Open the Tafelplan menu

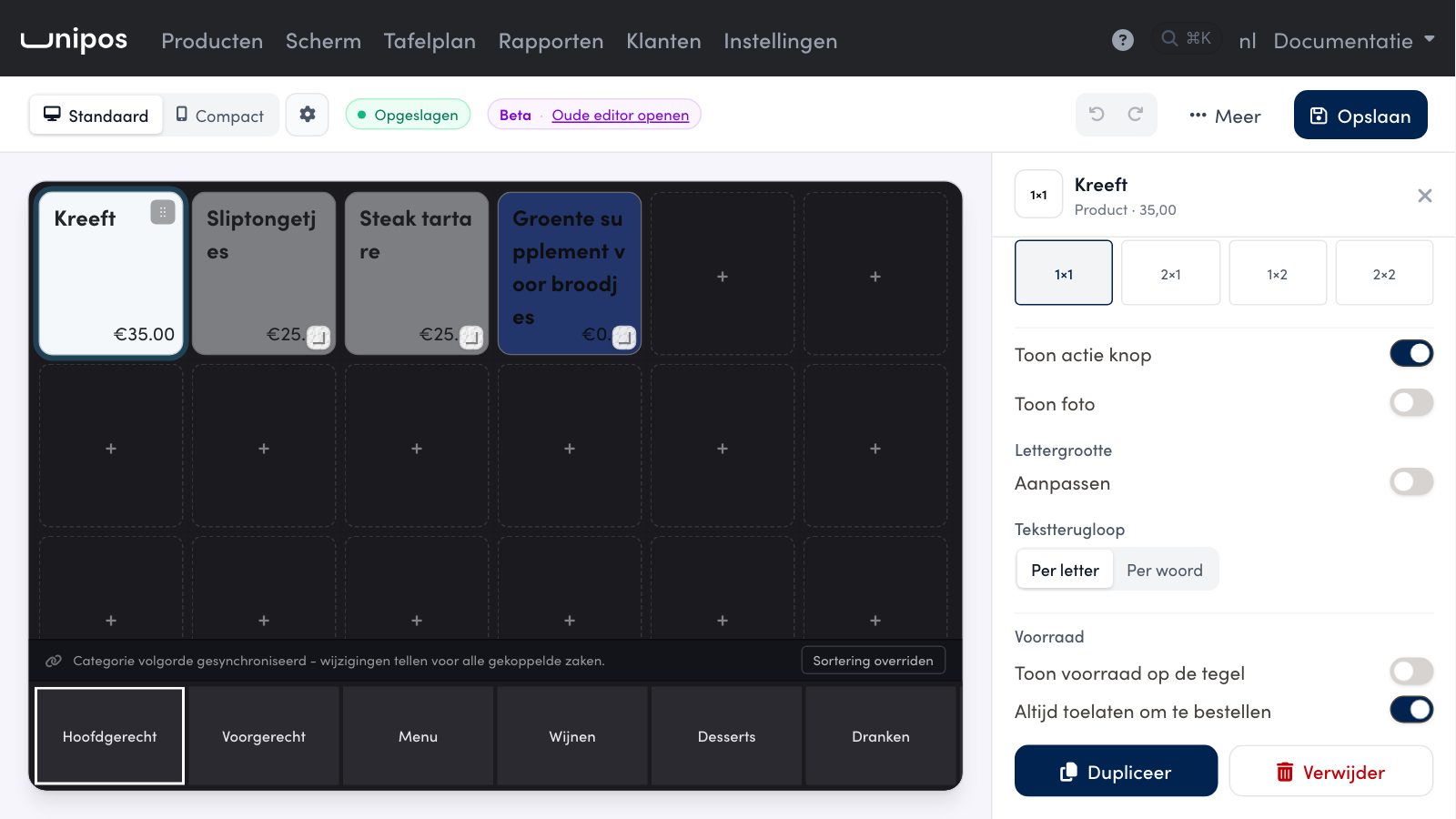[430, 41]
